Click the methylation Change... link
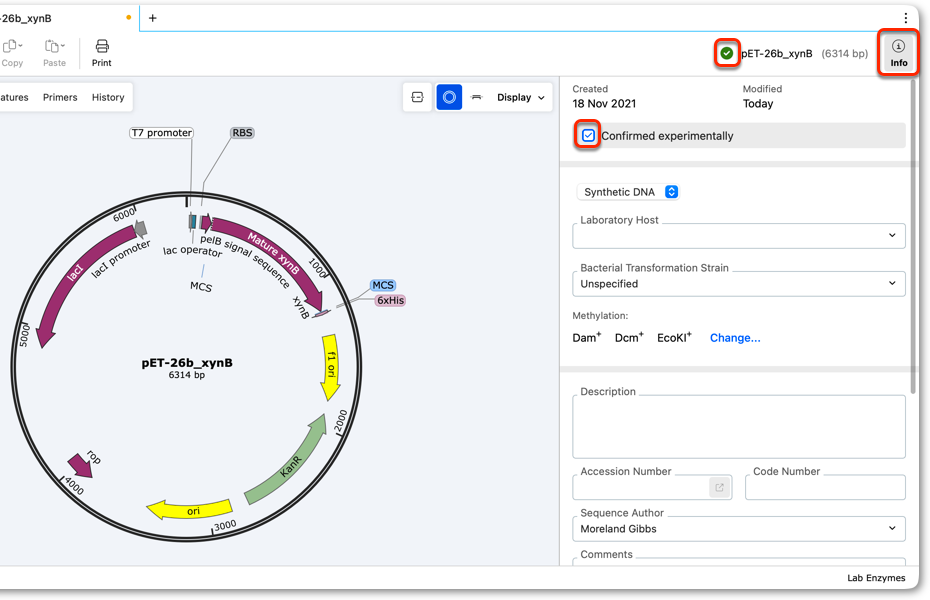The width and height of the screenshot is (930, 600). (x=735, y=338)
